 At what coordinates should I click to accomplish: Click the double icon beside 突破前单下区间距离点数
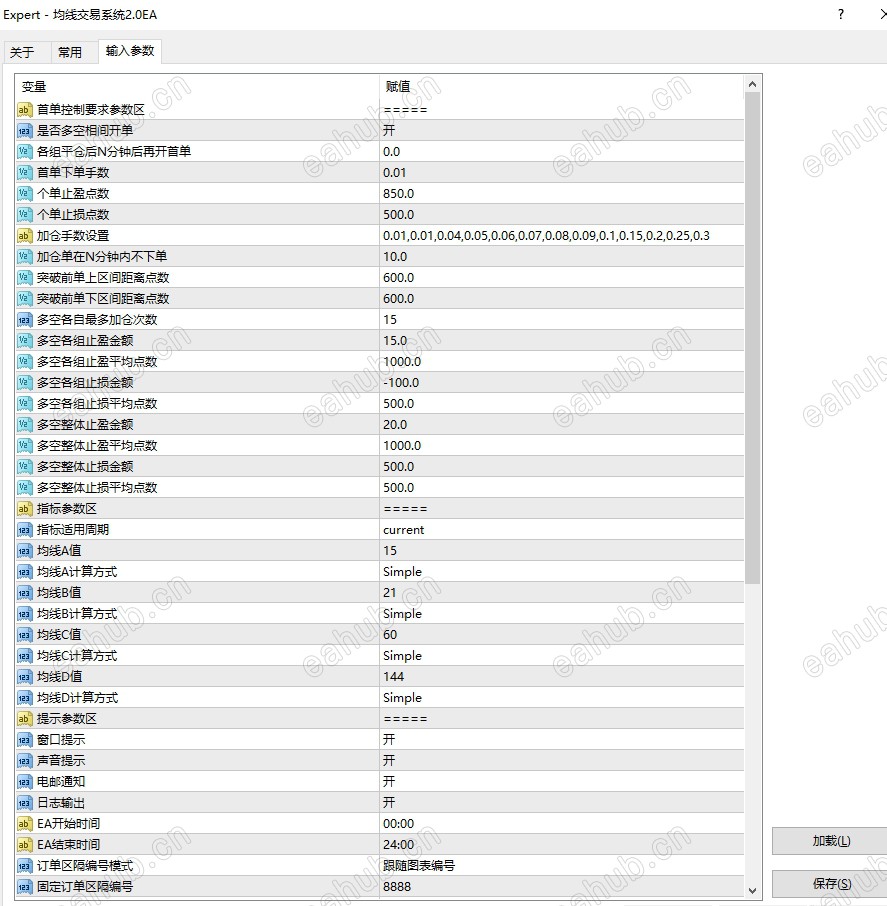coord(24,299)
